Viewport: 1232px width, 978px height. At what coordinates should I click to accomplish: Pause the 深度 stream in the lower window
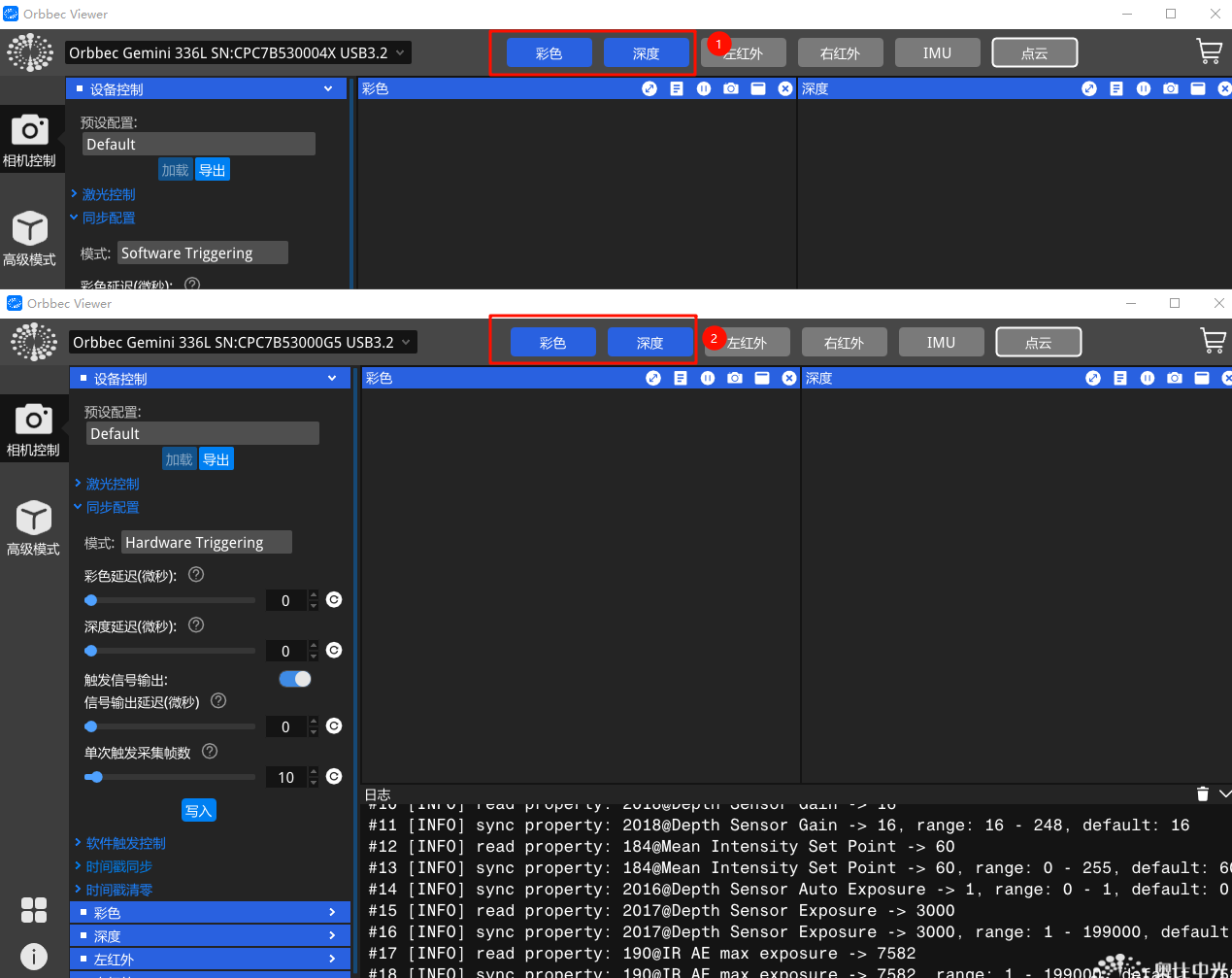[x=1148, y=378]
